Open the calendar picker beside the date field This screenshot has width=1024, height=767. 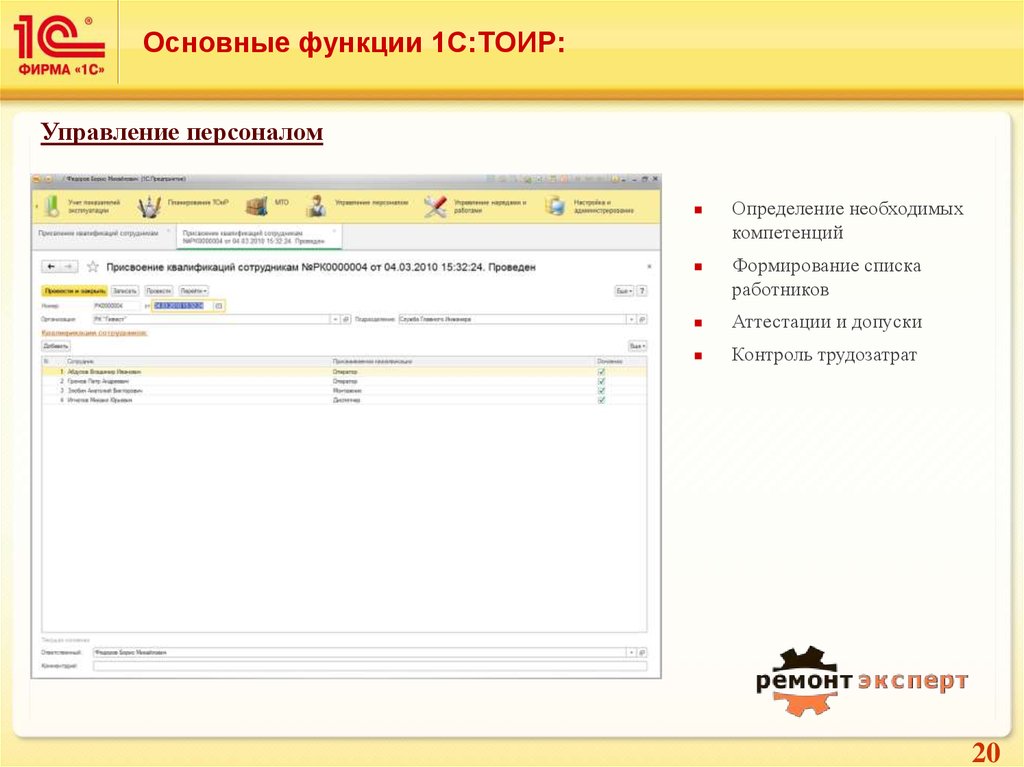[219, 306]
